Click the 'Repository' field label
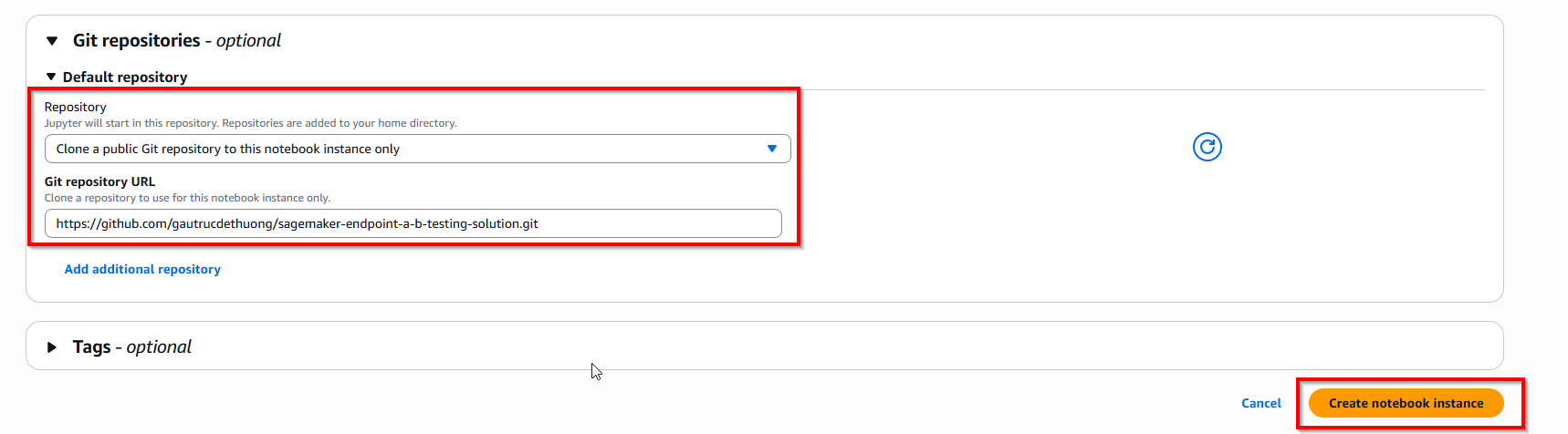Image resolution: width=1568 pixels, height=434 pixels. pyautogui.click(x=75, y=107)
